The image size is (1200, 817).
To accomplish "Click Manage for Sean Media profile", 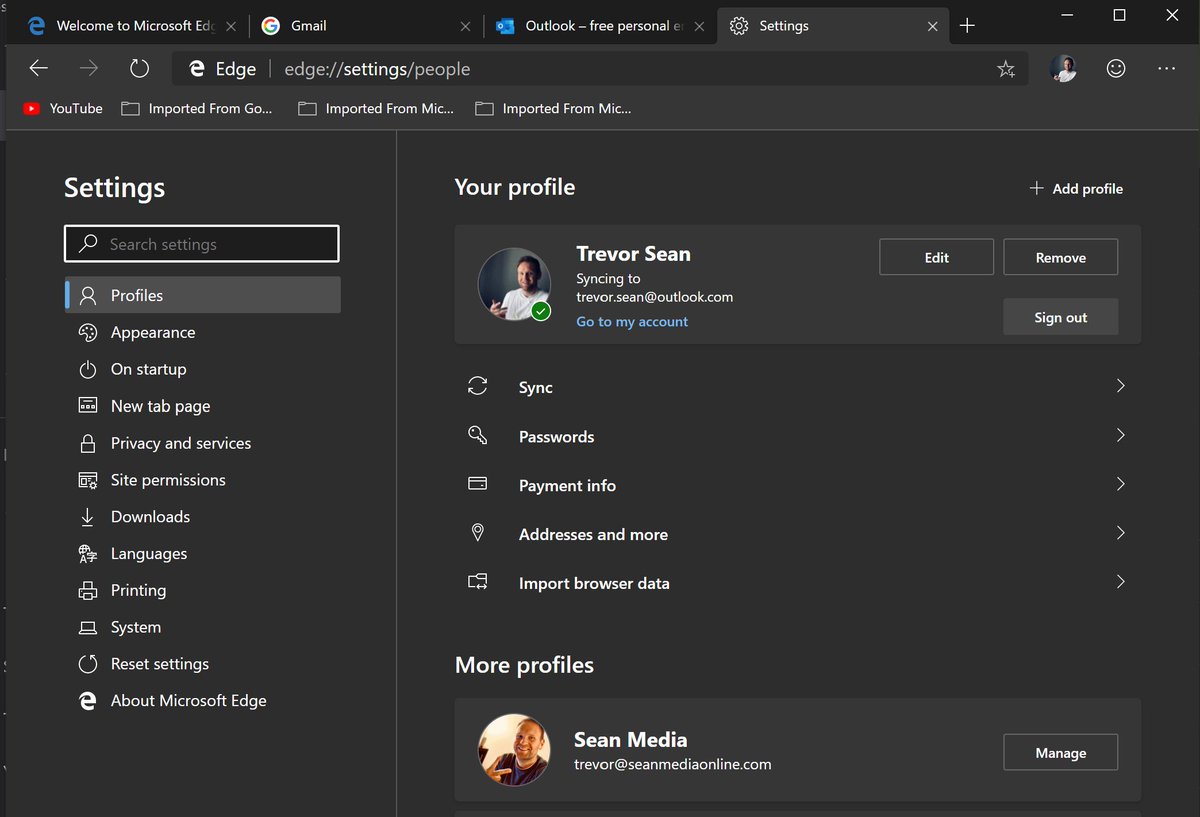I will click(1061, 753).
